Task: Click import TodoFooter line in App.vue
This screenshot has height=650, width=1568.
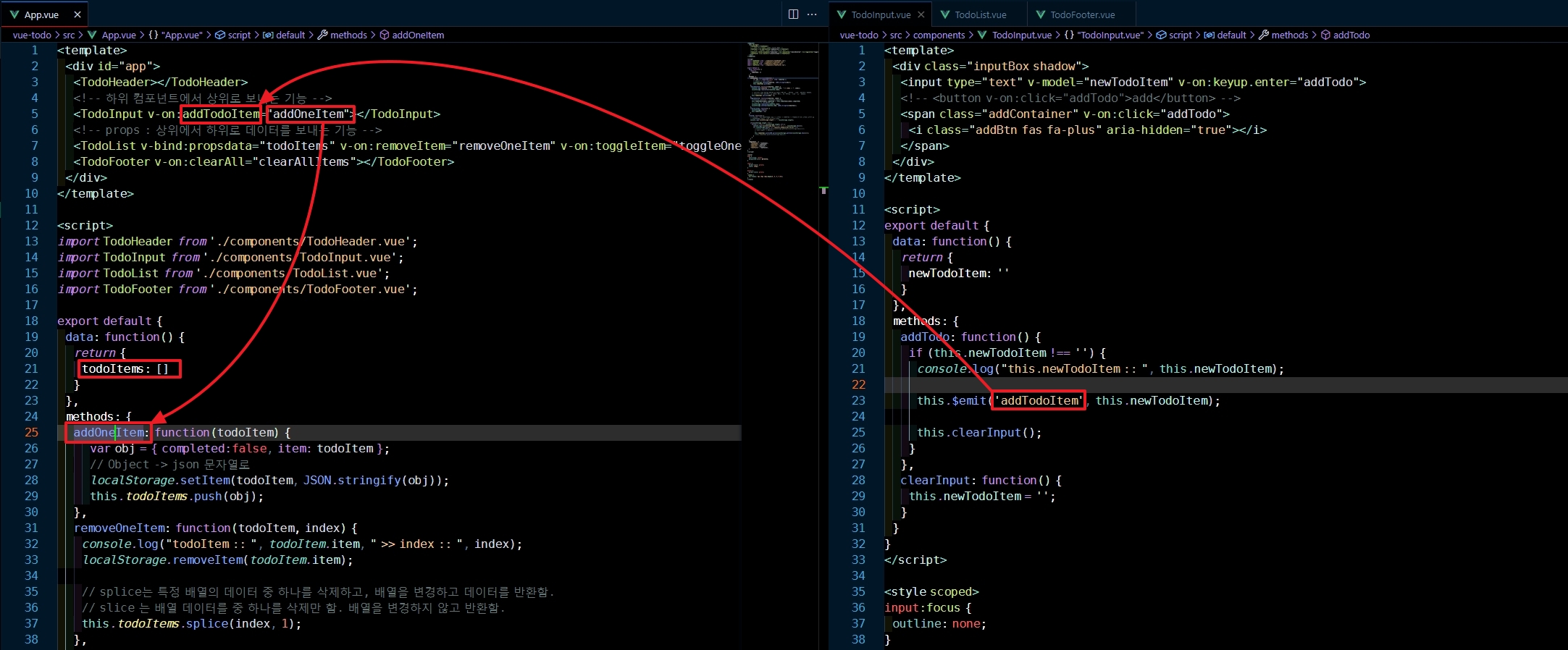Action: 238,289
